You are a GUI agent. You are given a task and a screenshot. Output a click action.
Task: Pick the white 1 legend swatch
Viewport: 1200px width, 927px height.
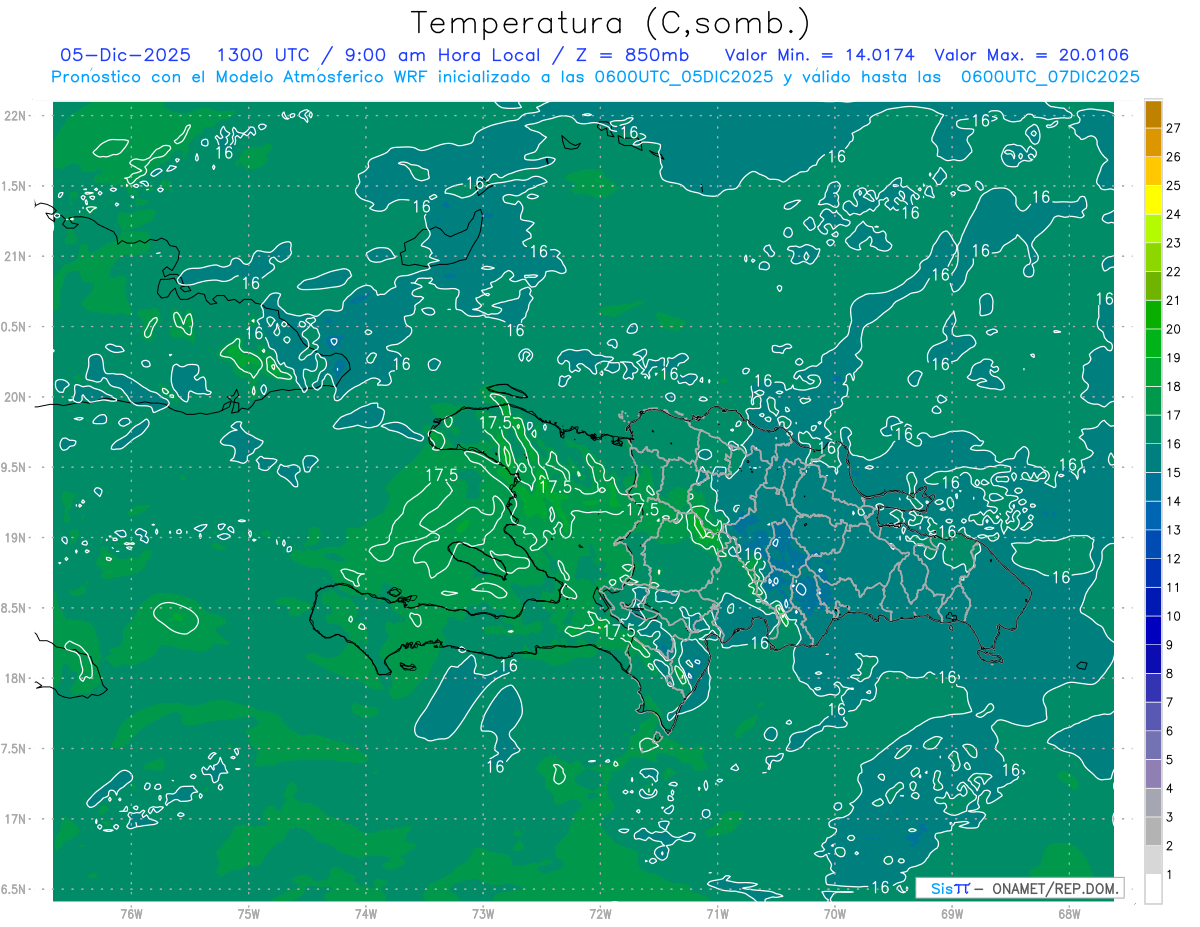pyautogui.click(x=1153, y=889)
